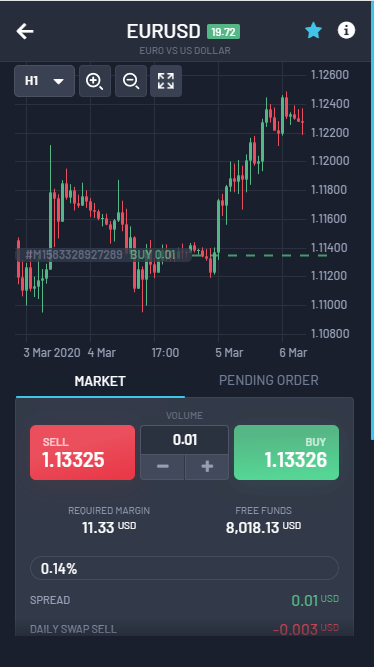Go back with the left arrow
The height and width of the screenshot is (667, 374).
click(25, 31)
